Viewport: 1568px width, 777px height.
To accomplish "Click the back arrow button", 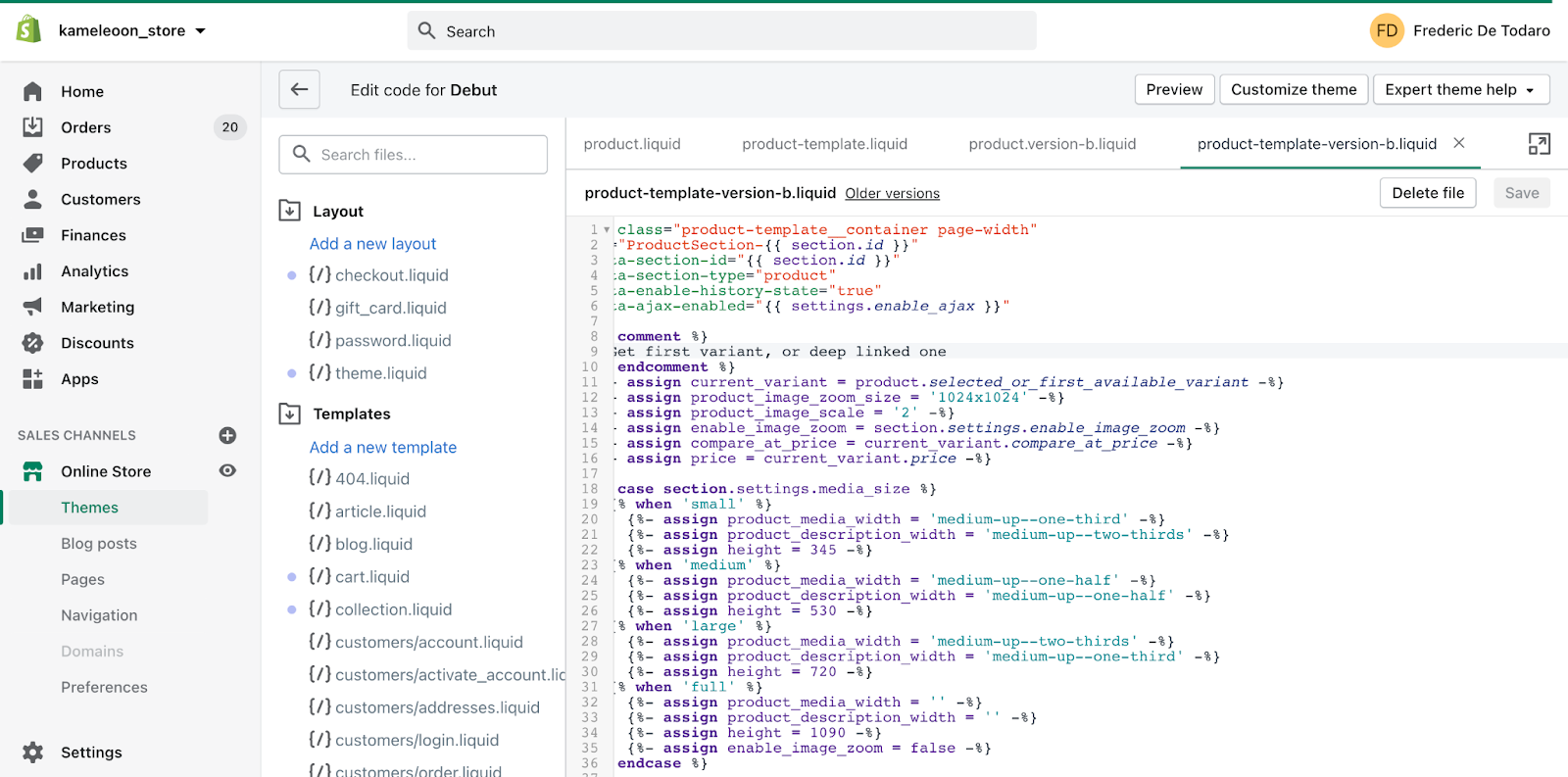I will tap(299, 89).
